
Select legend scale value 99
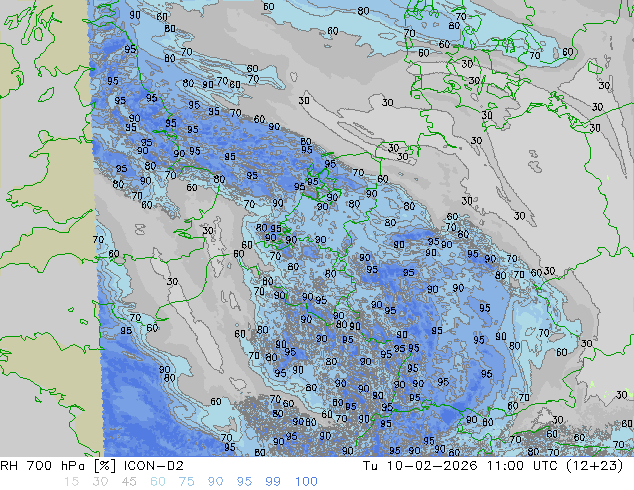(x=273, y=482)
